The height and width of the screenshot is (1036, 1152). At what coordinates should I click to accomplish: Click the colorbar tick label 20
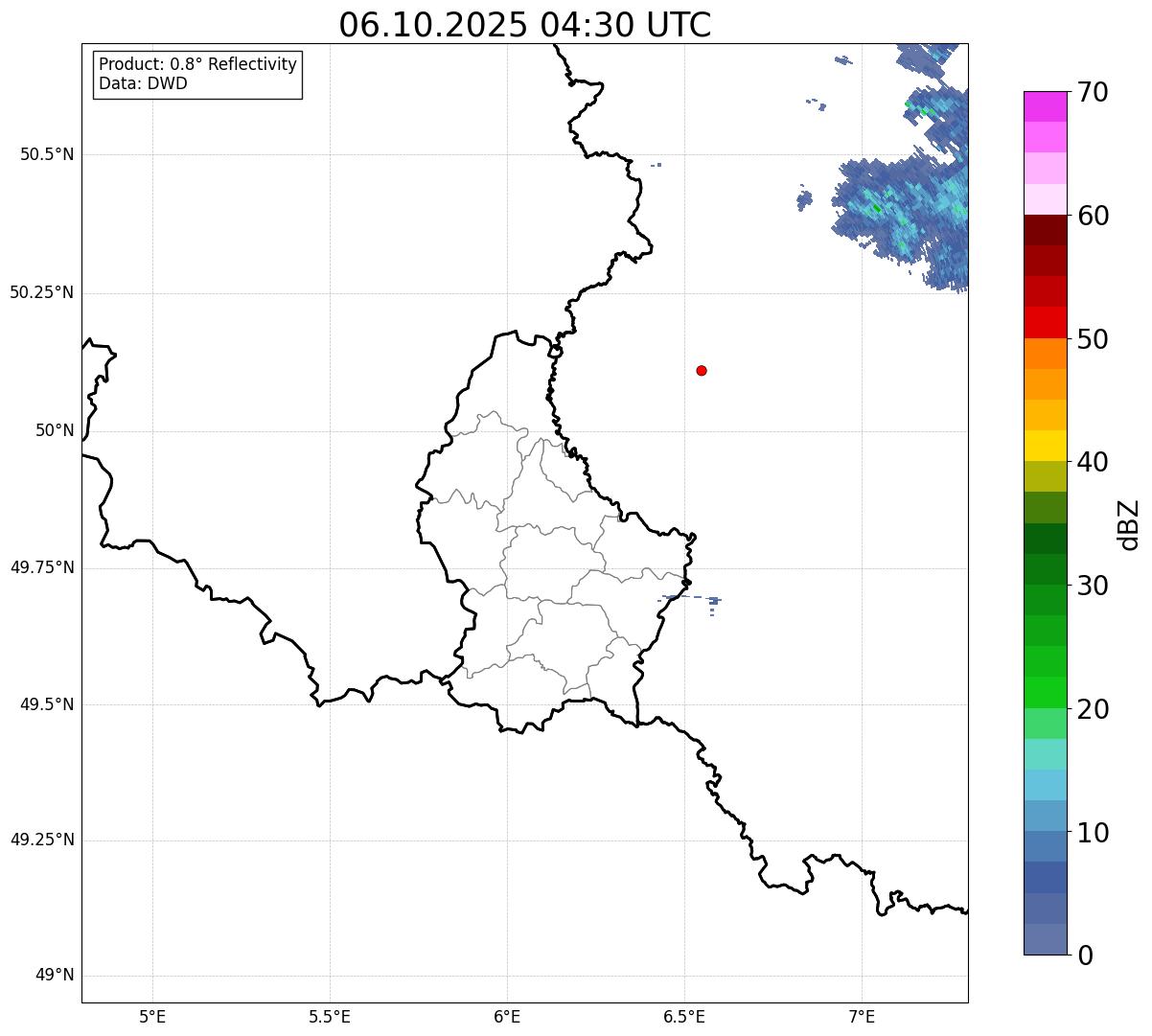click(x=1093, y=709)
